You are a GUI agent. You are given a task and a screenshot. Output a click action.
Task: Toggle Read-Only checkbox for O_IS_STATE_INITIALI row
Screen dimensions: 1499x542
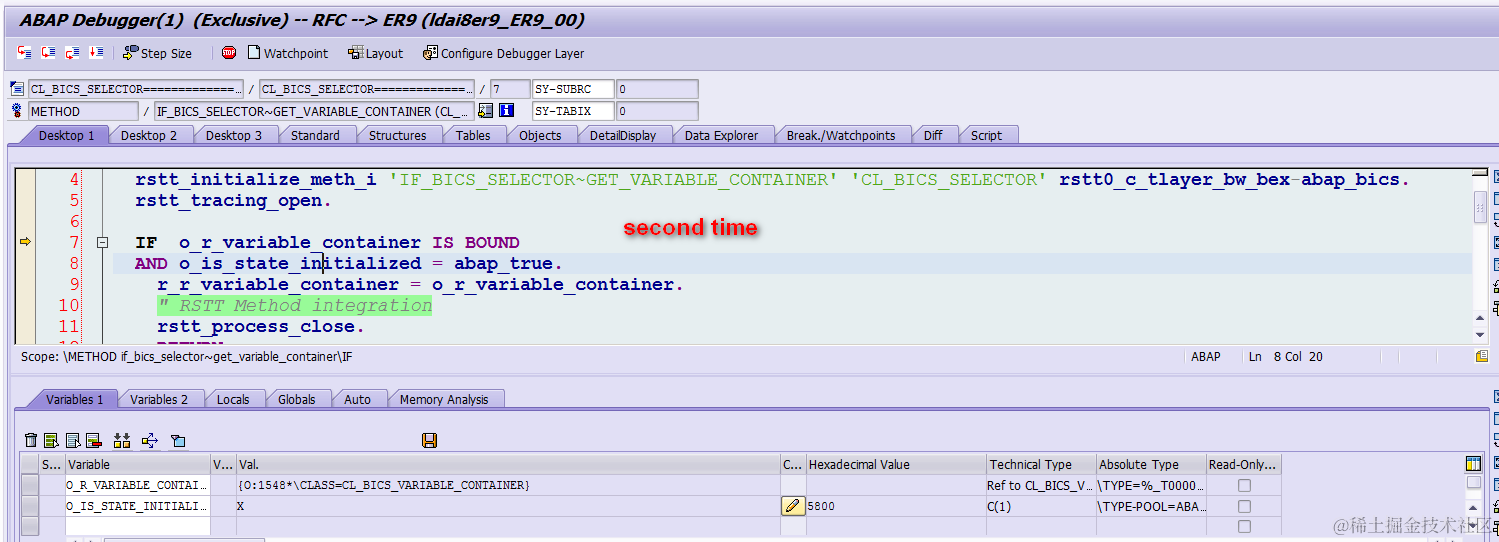pyautogui.click(x=1244, y=506)
